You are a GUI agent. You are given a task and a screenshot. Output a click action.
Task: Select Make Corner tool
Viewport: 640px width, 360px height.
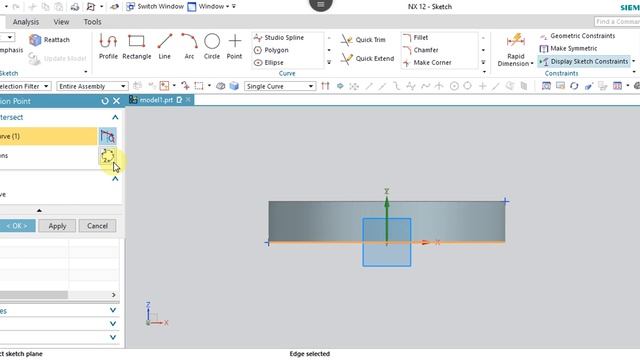click(x=427, y=62)
